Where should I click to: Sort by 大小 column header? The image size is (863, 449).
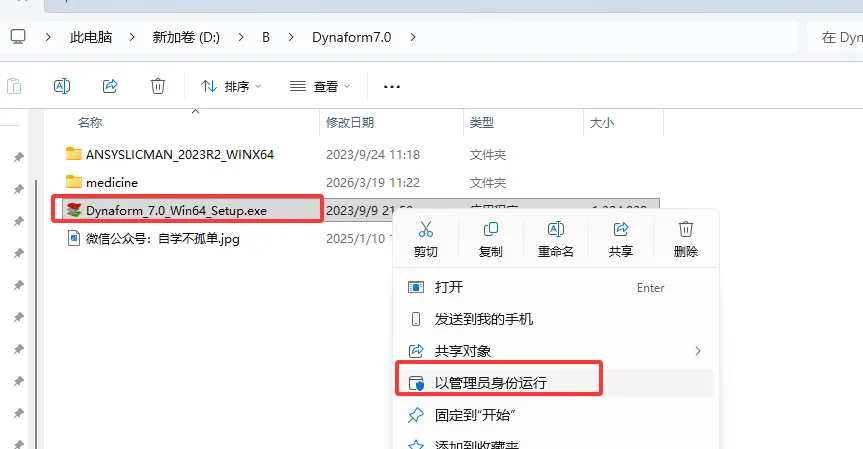coord(602,122)
